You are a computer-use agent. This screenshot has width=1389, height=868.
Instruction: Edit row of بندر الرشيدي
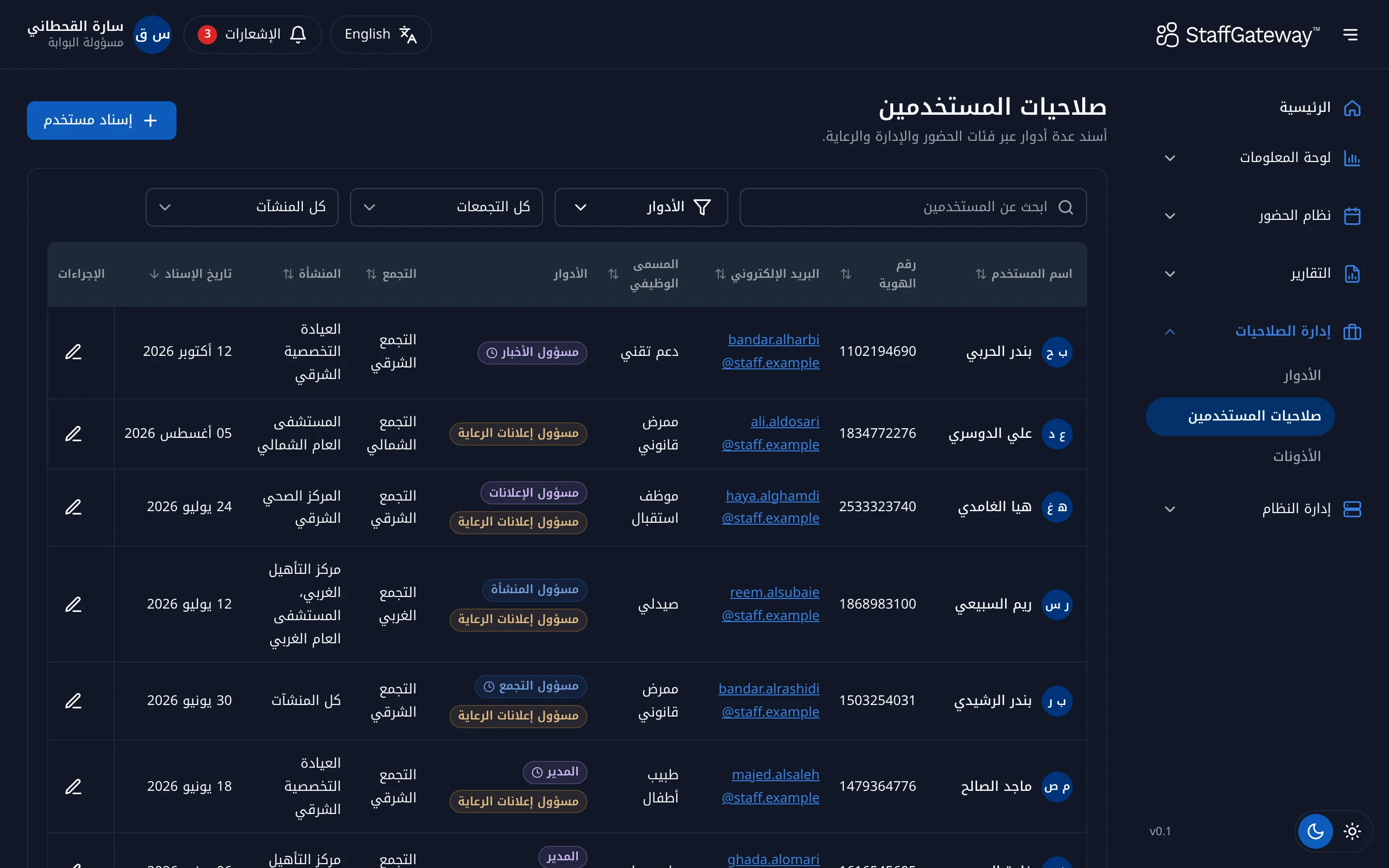point(73,701)
